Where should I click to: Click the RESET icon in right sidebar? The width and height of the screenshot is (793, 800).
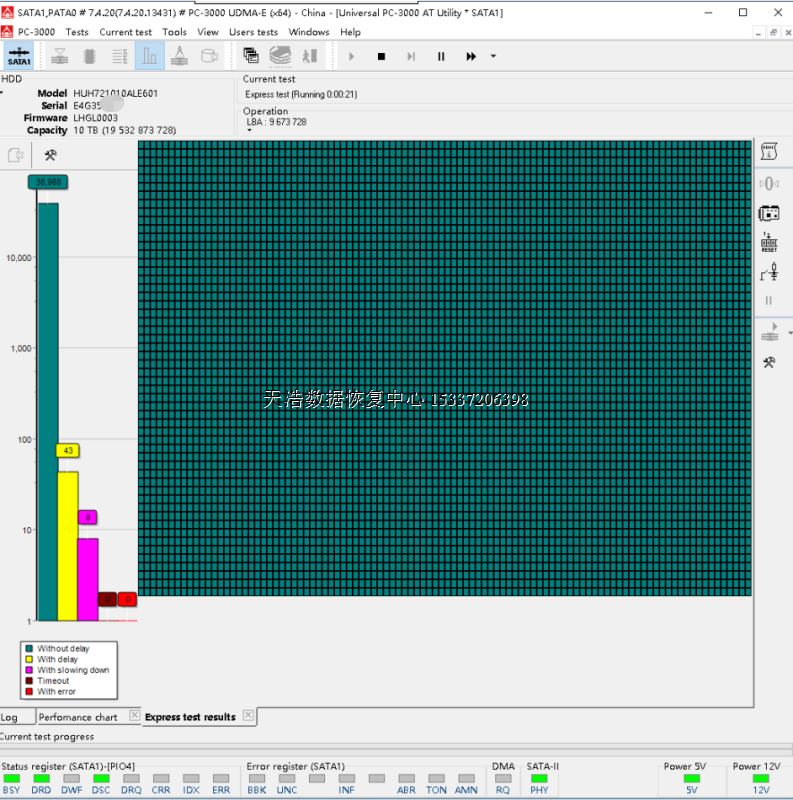768,242
